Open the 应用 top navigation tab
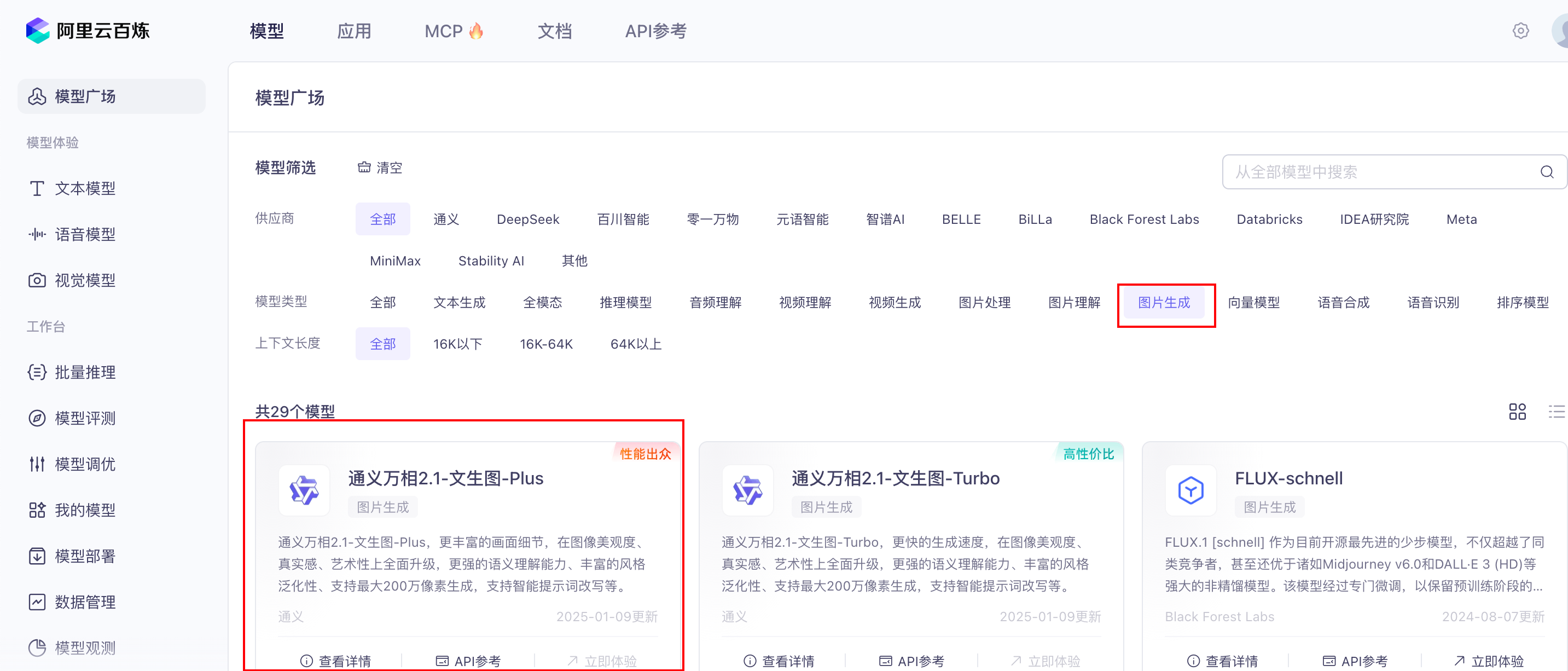 pyautogui.click(x=353, y=31)
